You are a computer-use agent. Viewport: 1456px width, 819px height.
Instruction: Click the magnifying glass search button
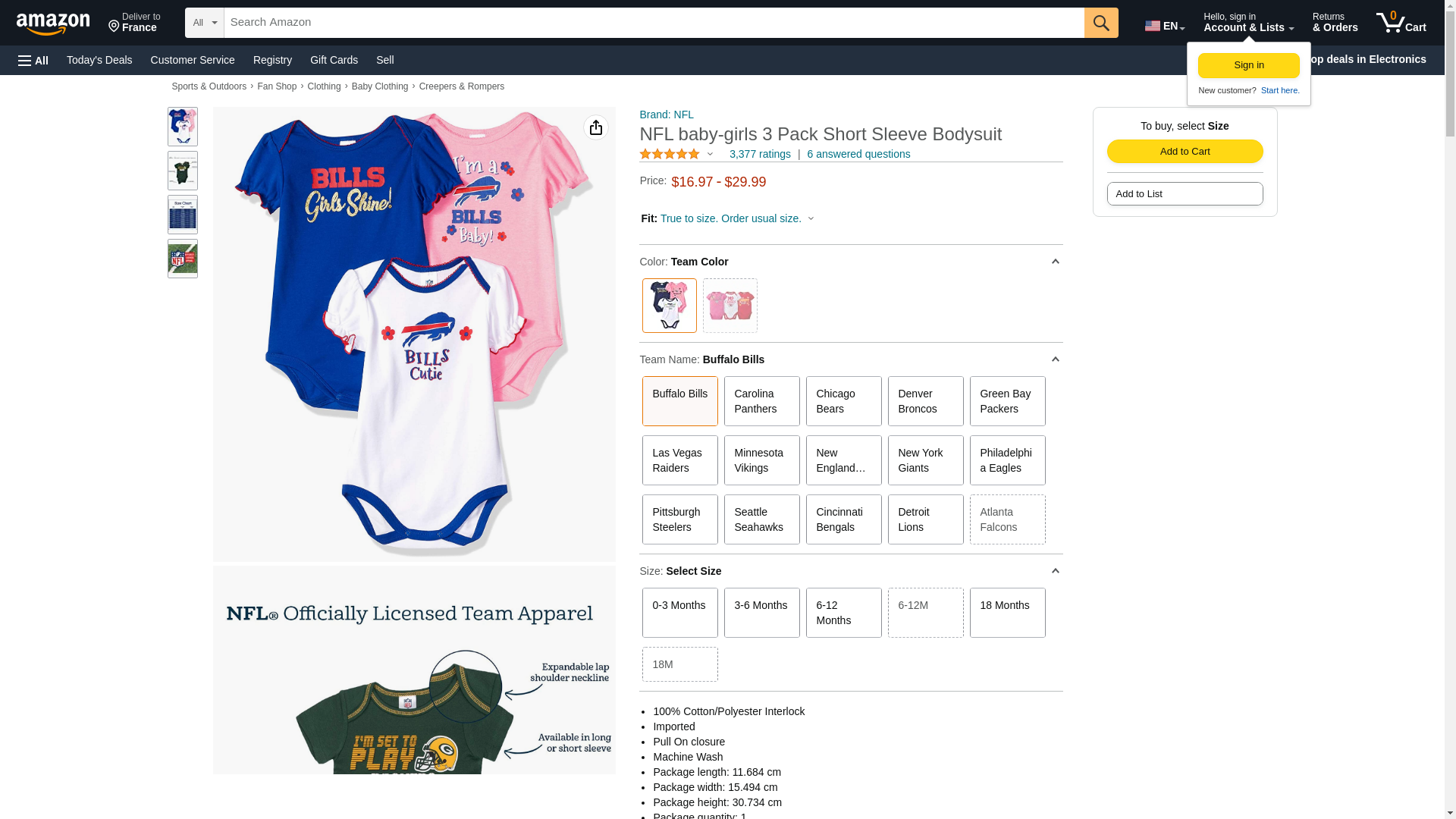[1101, 23]
